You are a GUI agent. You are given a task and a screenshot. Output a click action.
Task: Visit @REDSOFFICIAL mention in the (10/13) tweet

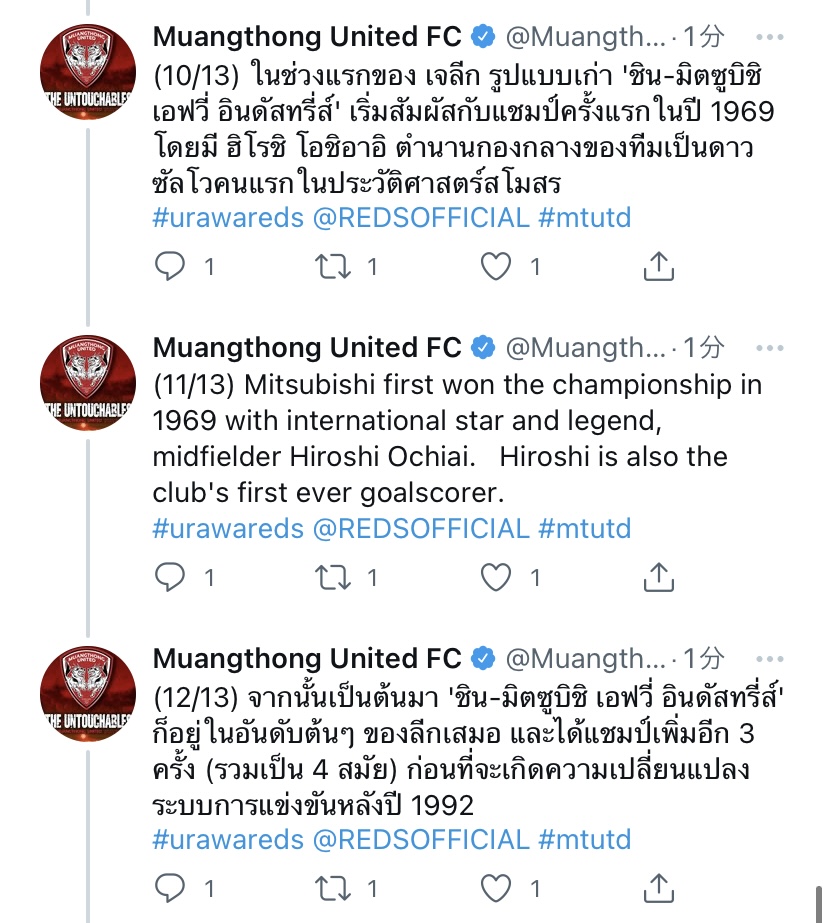(421, 217)
